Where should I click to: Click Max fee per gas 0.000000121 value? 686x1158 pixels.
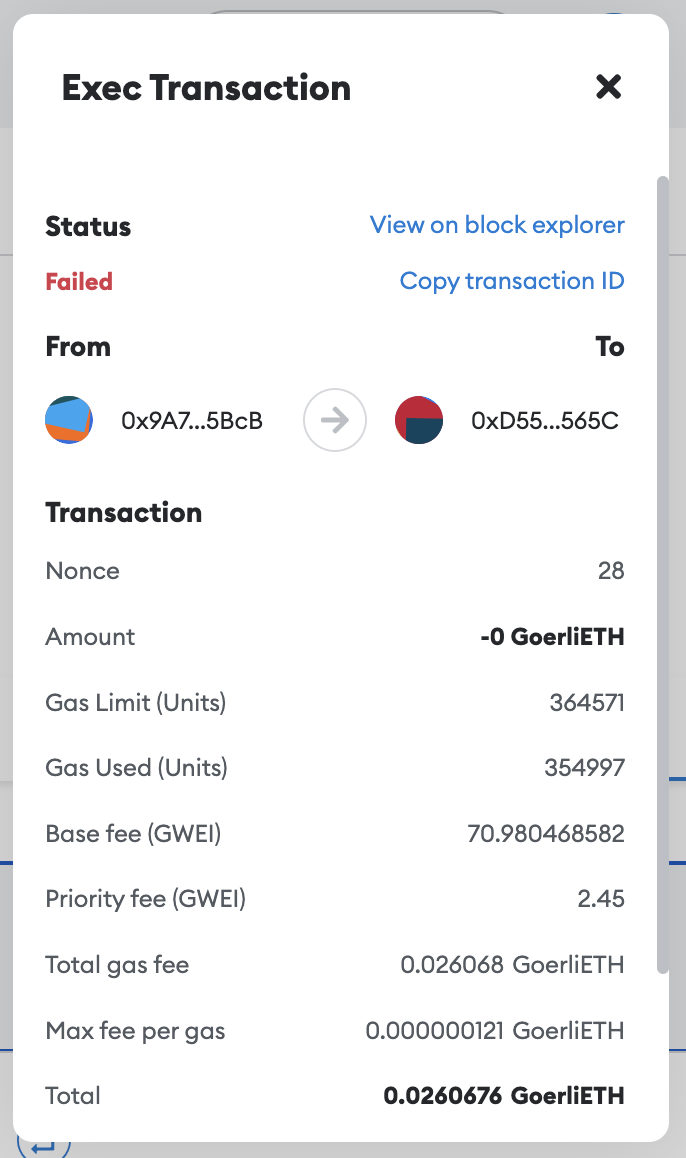coord(495,1030)
